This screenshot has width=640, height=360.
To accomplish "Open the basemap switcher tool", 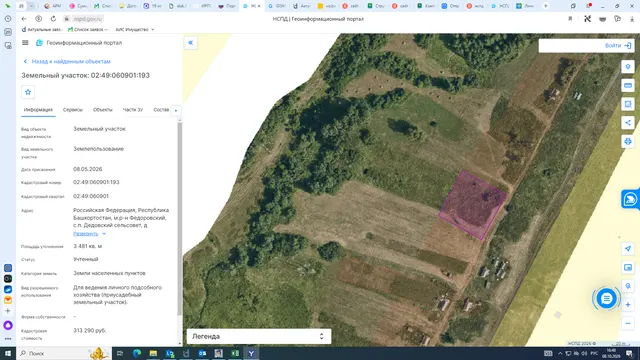I will [628, 267].
